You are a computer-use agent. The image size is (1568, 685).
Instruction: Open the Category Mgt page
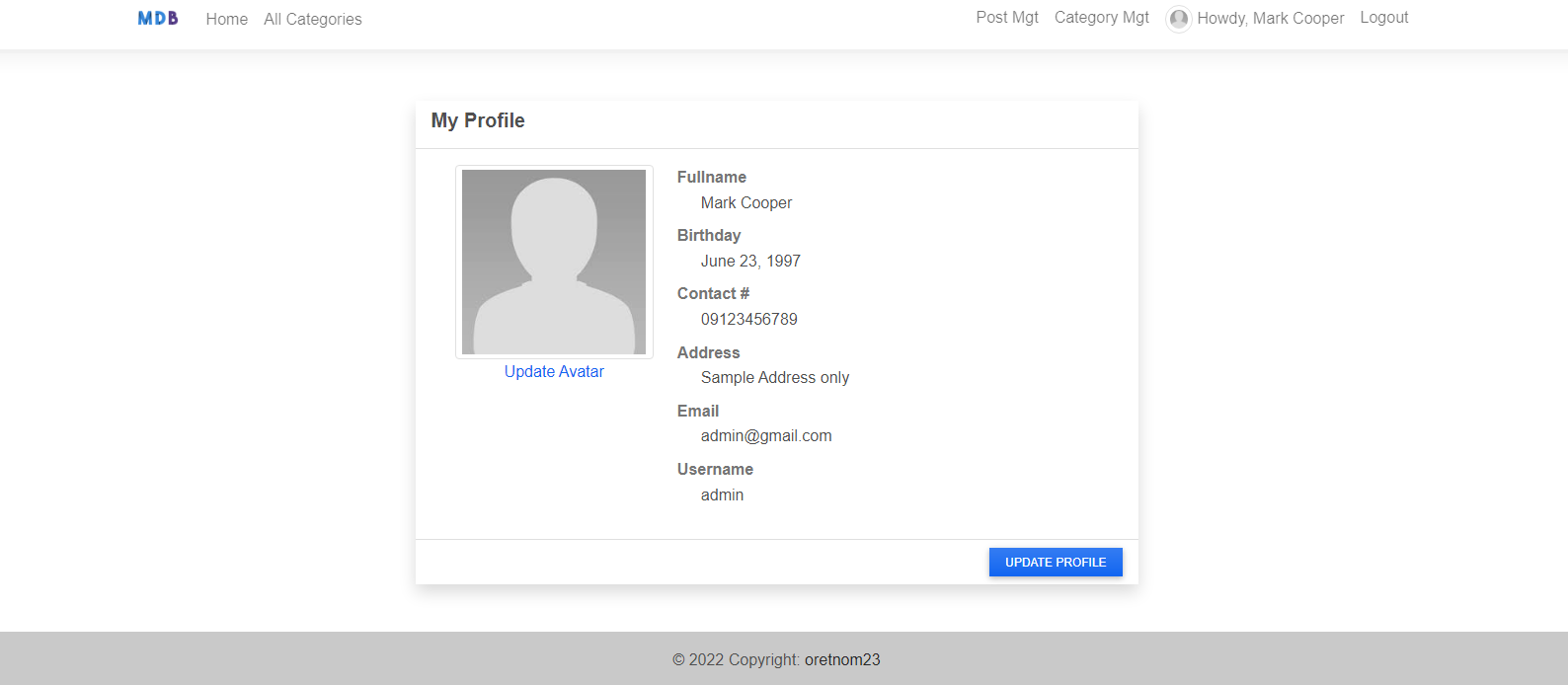click(x=1102, y=18)
